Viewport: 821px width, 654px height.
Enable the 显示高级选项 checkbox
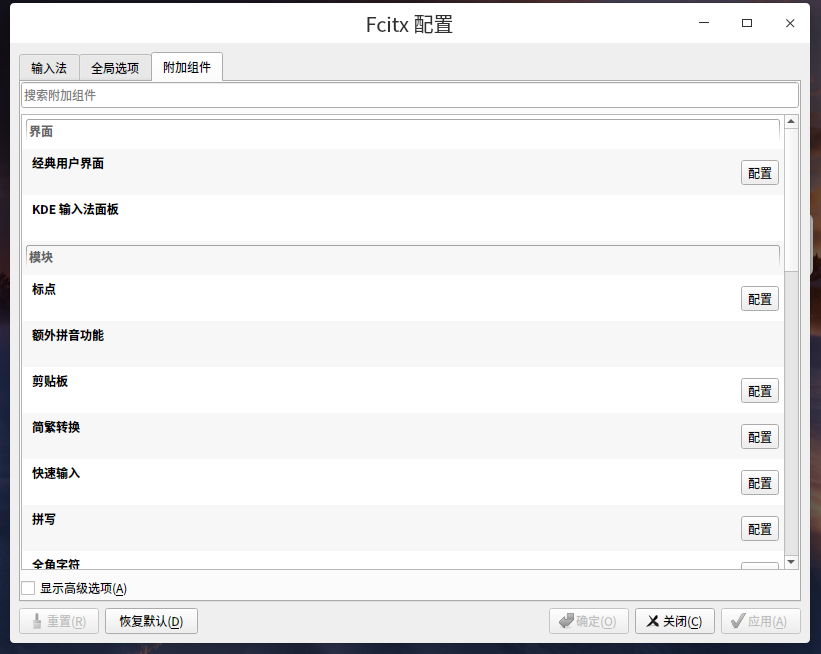pyautogui.click(x=27, y=589)
